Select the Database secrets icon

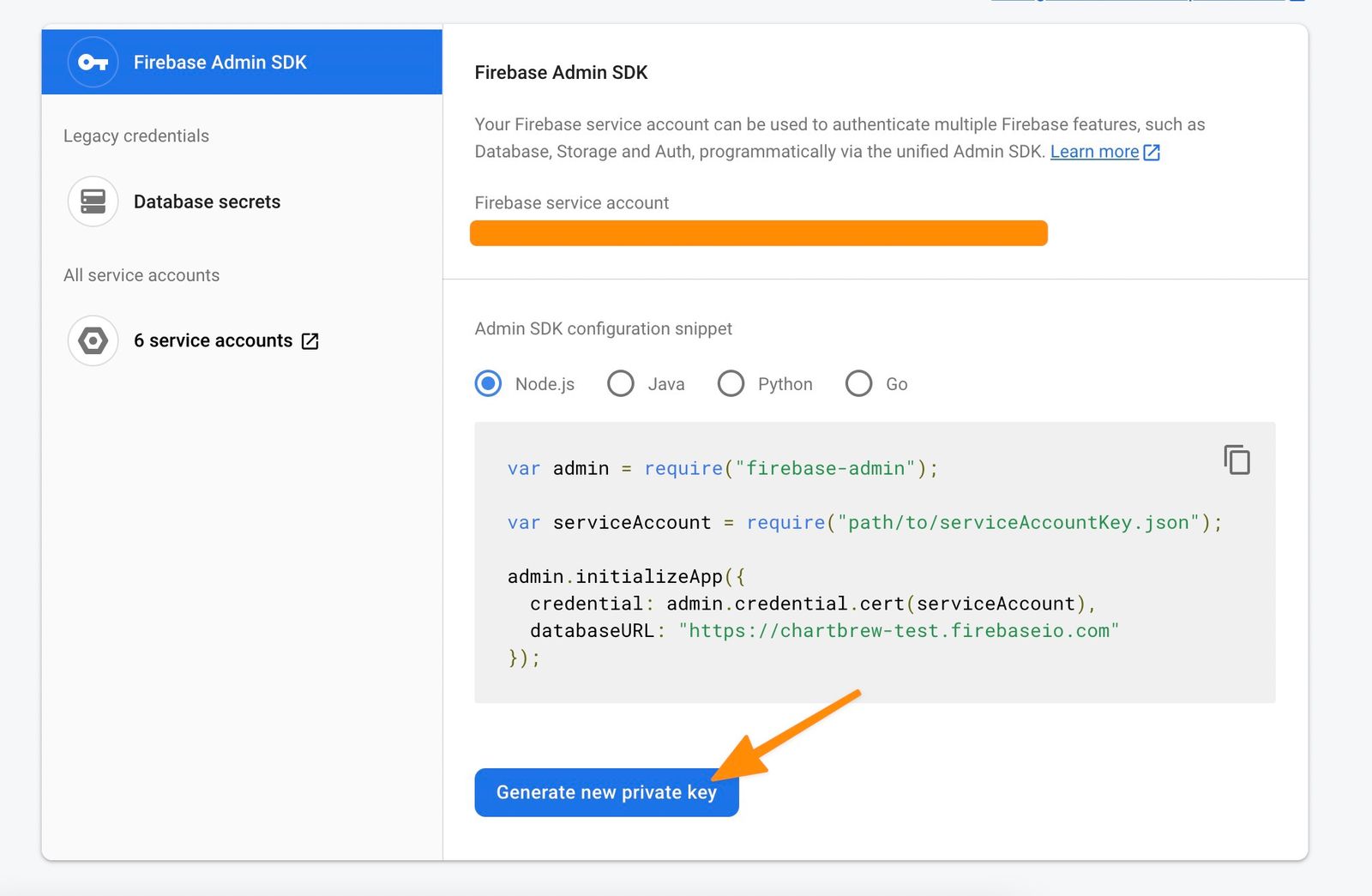[92, 201]
